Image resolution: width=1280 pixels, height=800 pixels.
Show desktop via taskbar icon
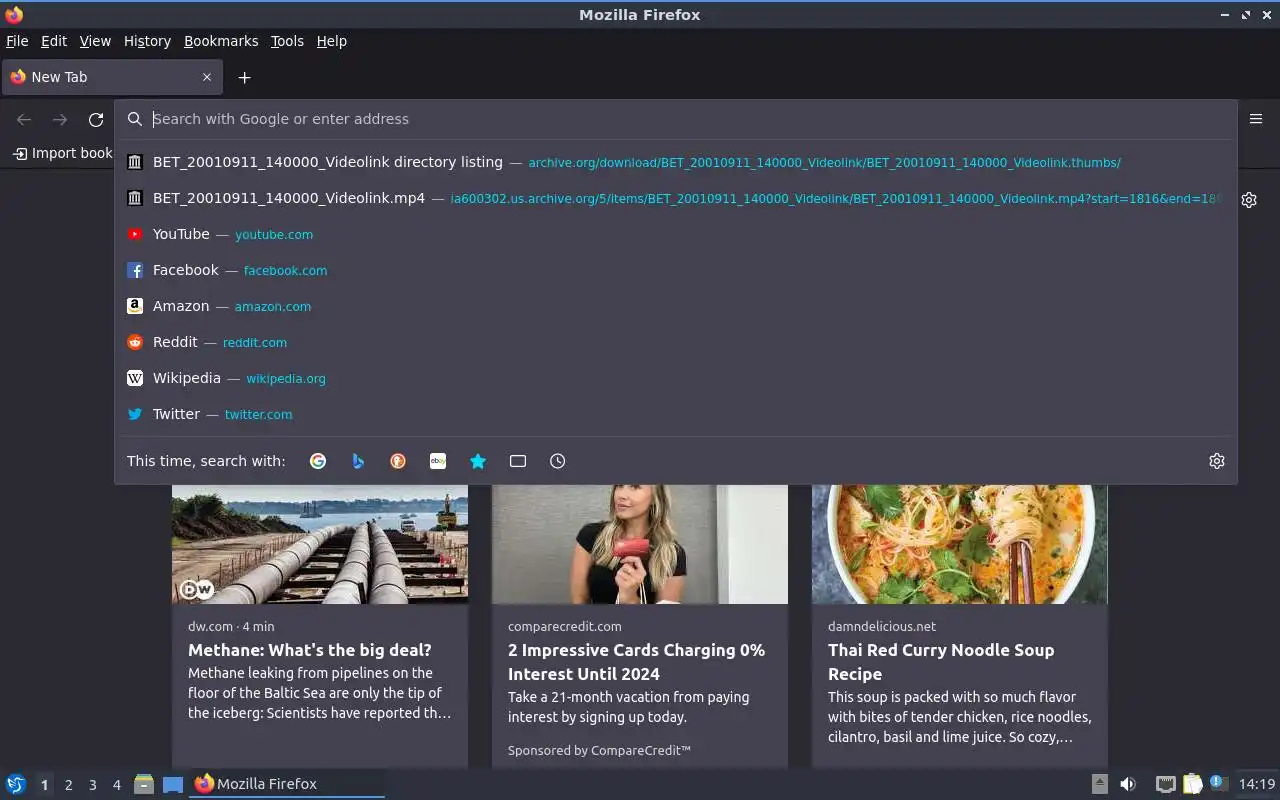pyautogui.click(x=173, y=785)
